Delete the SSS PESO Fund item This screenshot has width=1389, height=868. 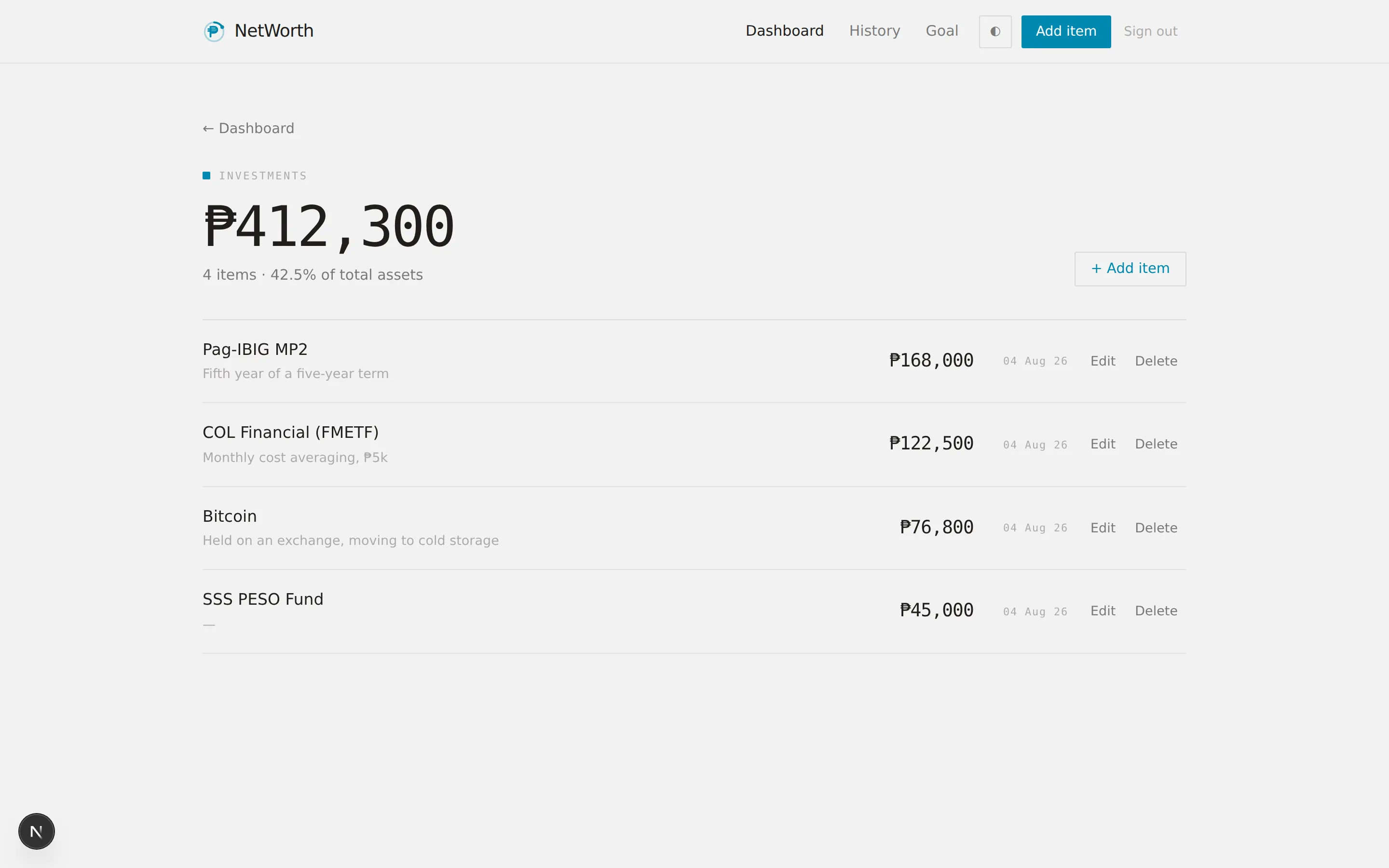pyautogui.click(x=1156, y=611)
